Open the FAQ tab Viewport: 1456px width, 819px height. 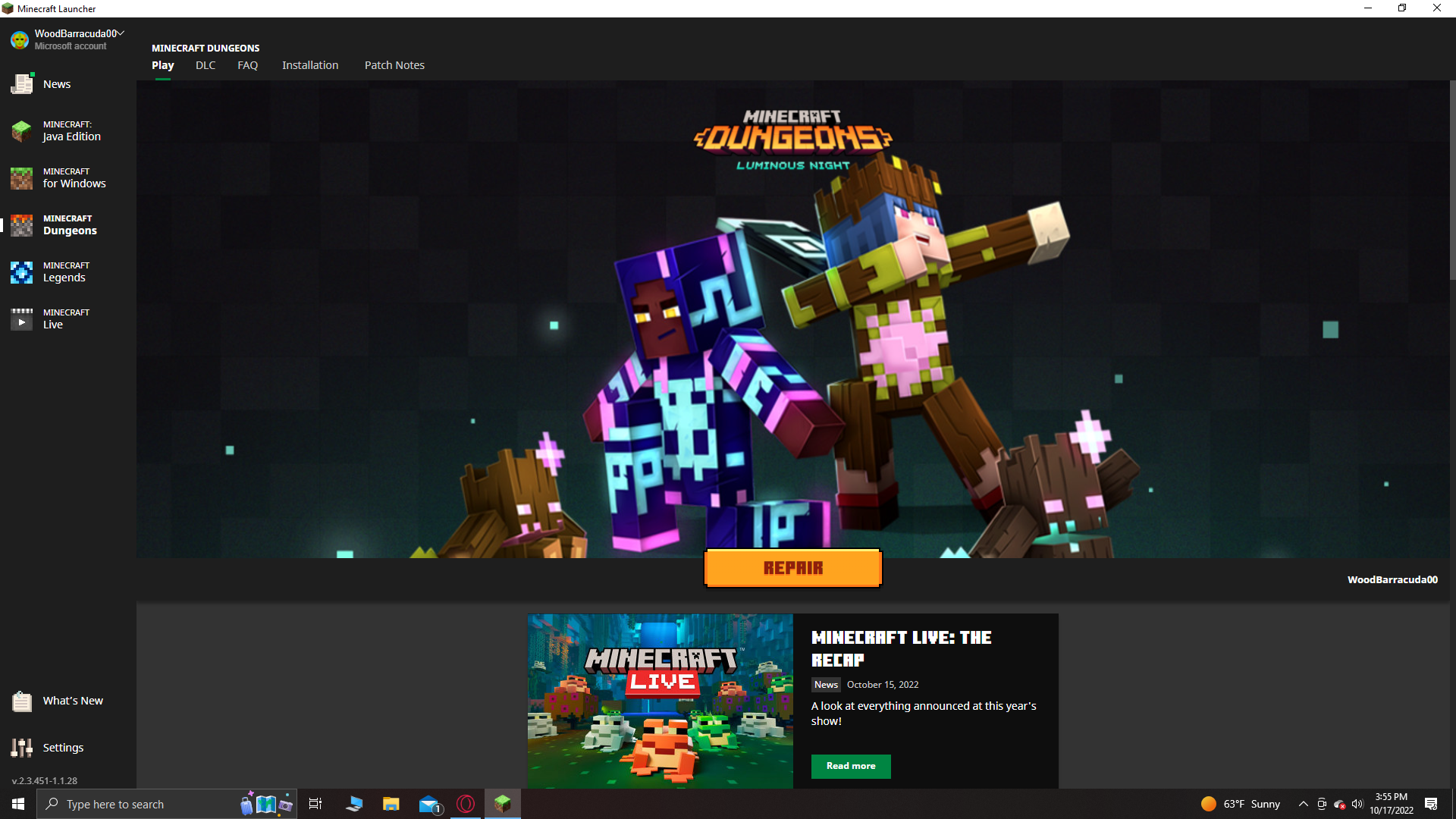pos(247,65)
